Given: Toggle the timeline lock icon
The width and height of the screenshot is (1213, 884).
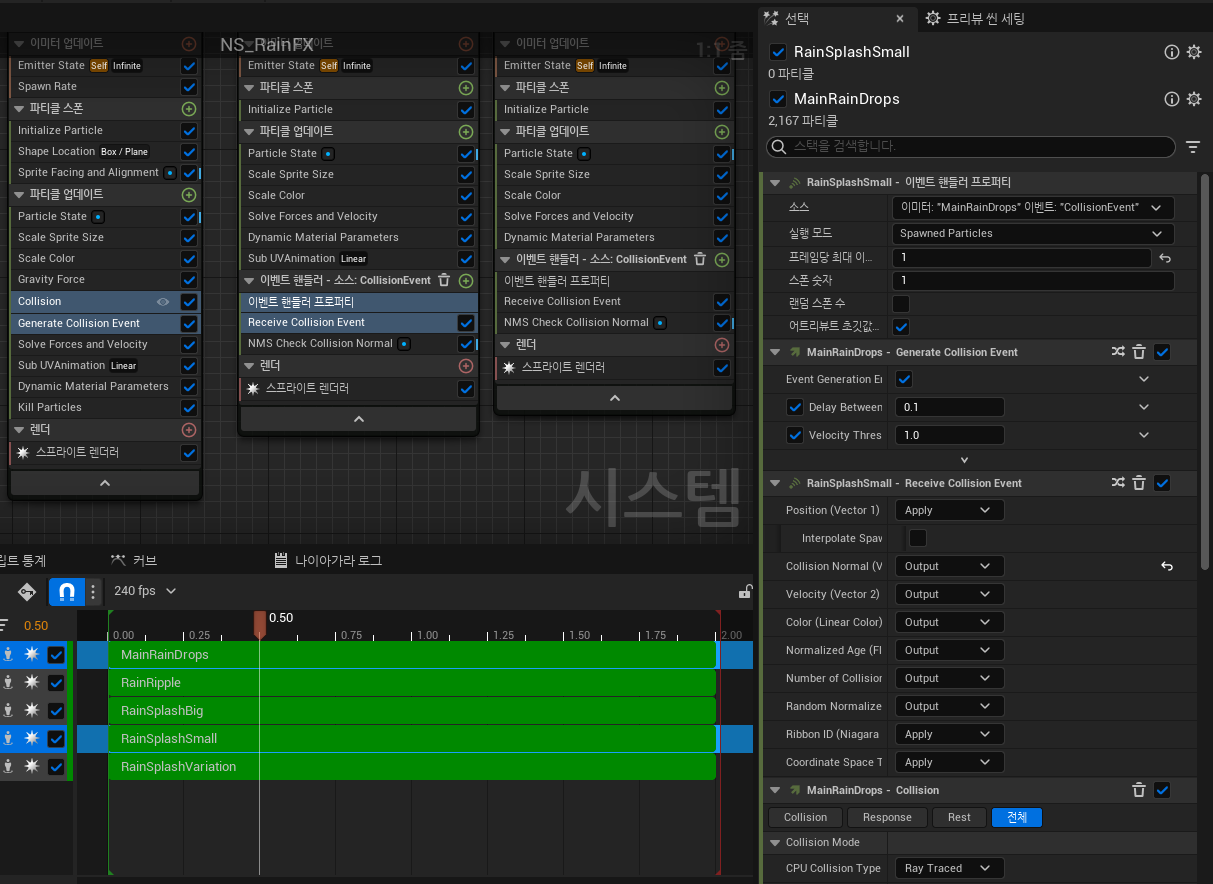Looking at the screenshot, I should click(744, 591).
